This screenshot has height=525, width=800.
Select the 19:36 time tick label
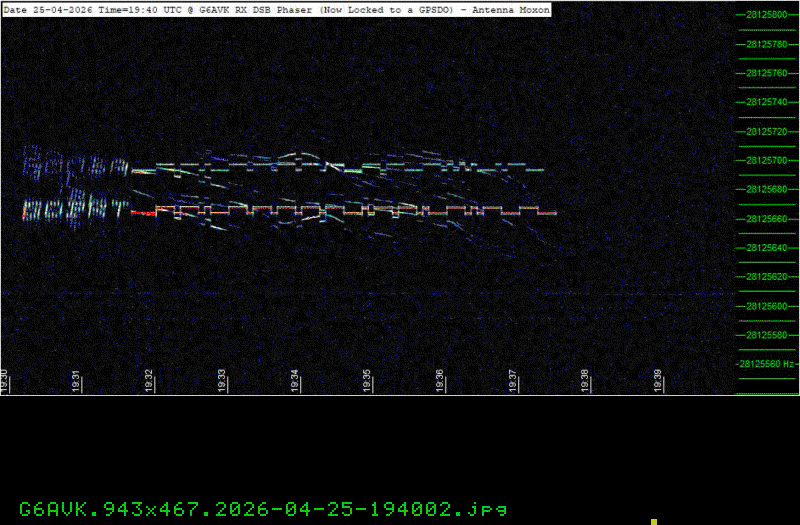click(x=440, y=381)
